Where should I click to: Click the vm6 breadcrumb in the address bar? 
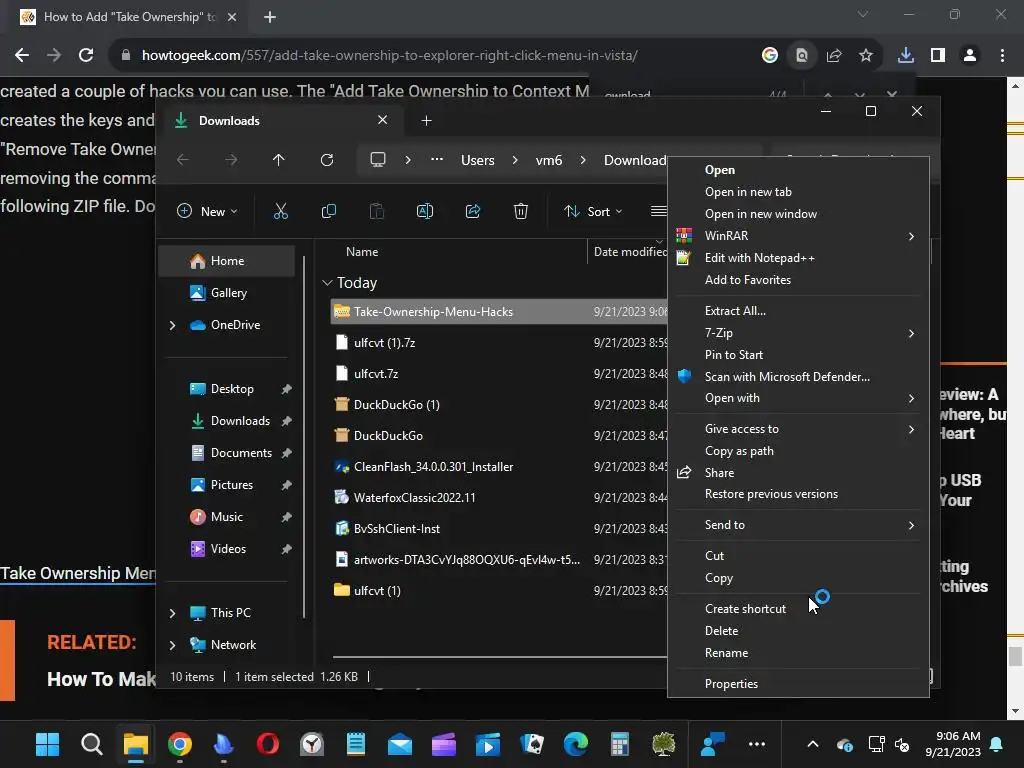pos(549,160)
